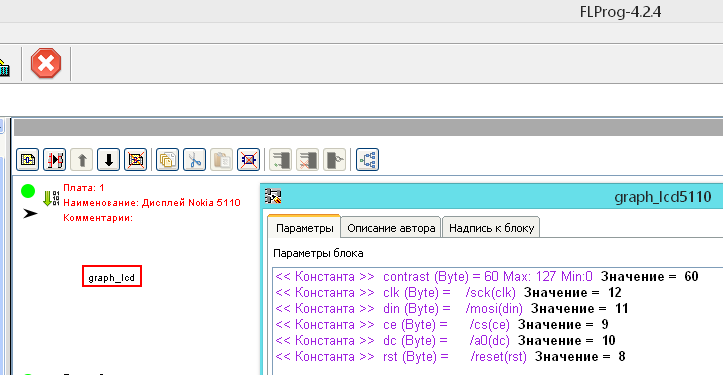
Task: Click Наименование: Дисплей Nokia 5110 label
Action: [152, 202]
